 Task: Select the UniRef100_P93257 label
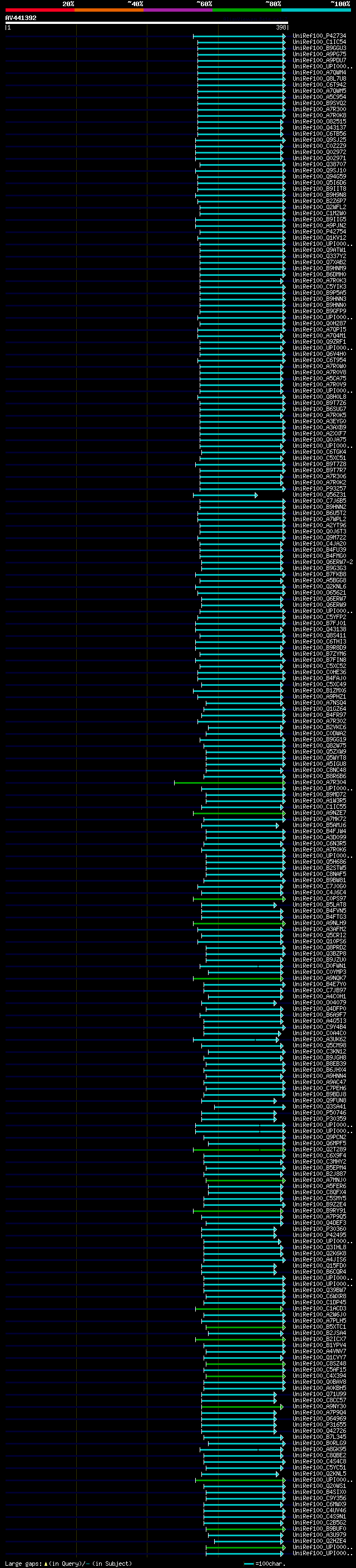pos(319,489)
